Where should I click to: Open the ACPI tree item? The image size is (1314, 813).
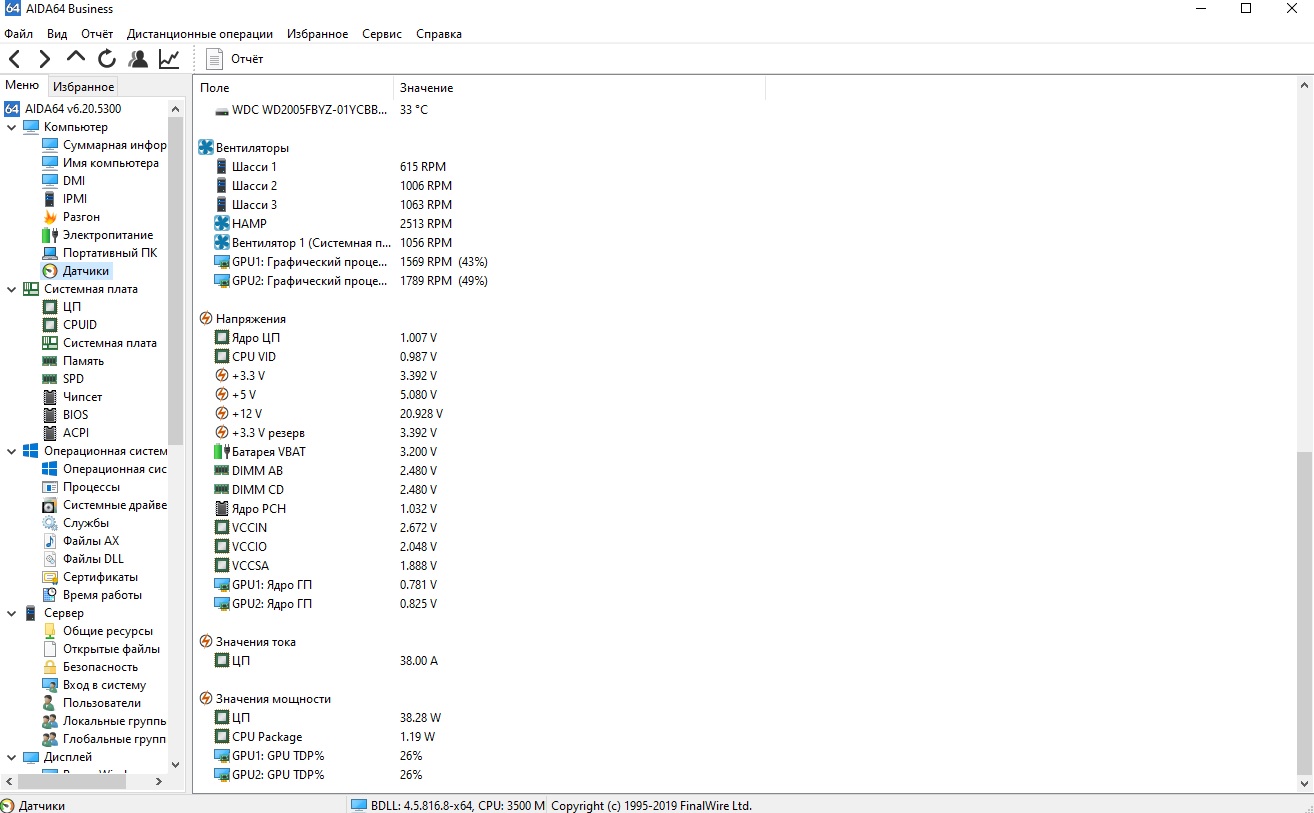coord(76,433)
